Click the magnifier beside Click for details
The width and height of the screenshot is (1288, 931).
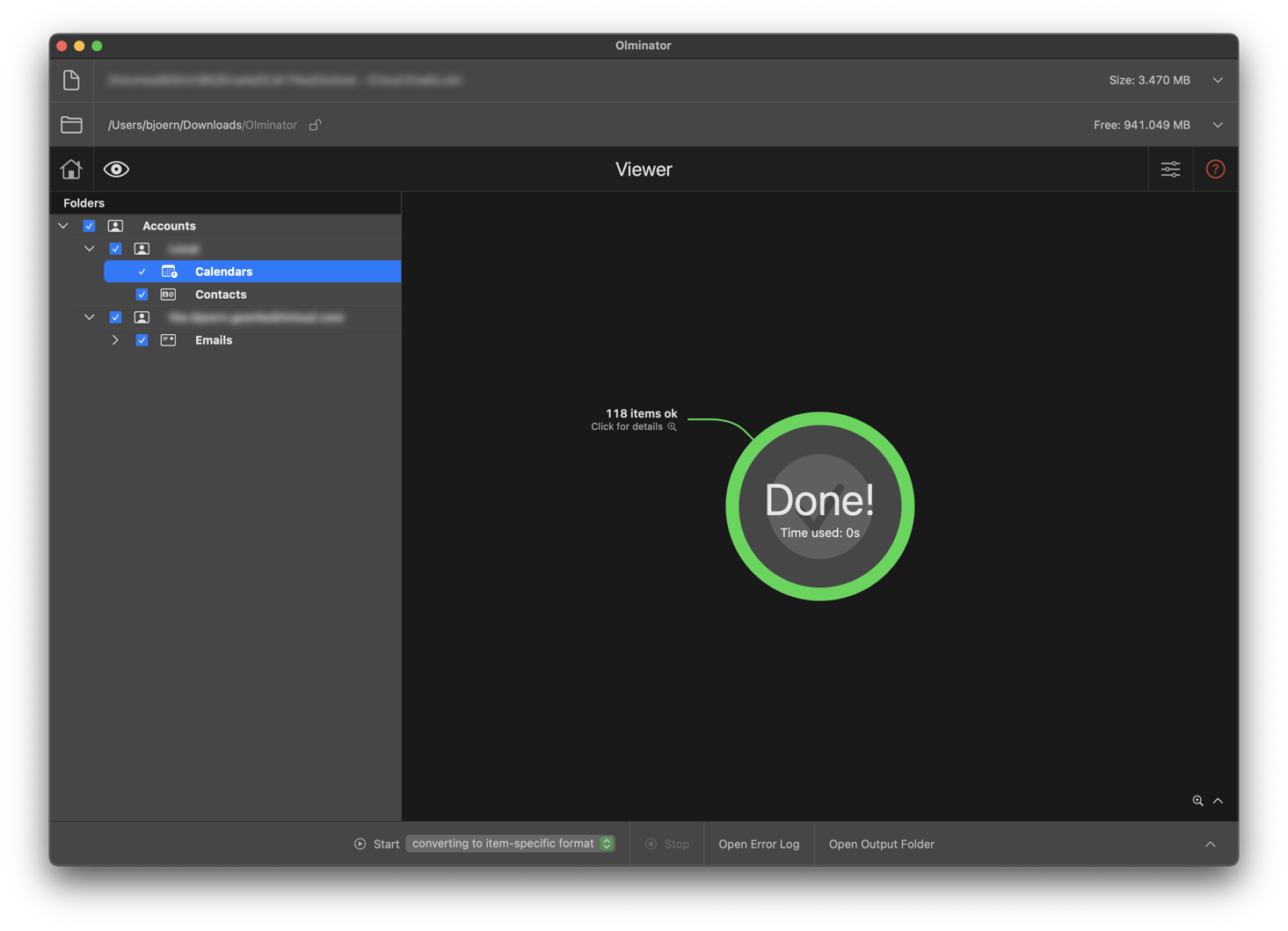(672, 427)
